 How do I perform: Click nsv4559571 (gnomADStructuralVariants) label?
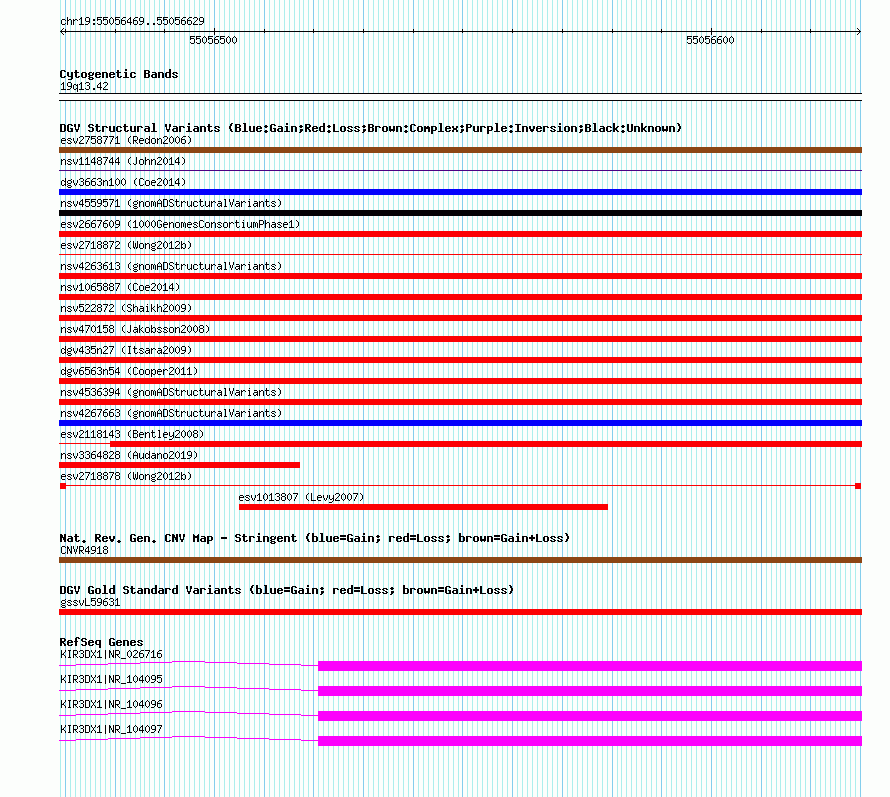pos(171,203)
